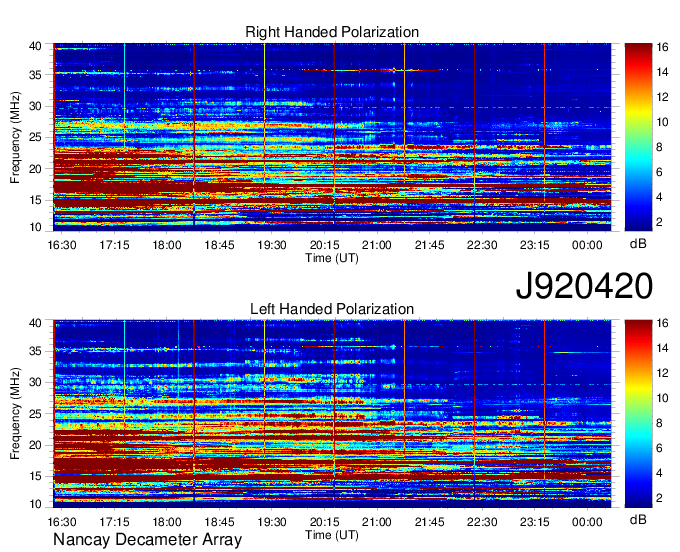Click the Right Handed plot colorbar
The height and width of the screenshot is (552, 680).
pos(638,137)
